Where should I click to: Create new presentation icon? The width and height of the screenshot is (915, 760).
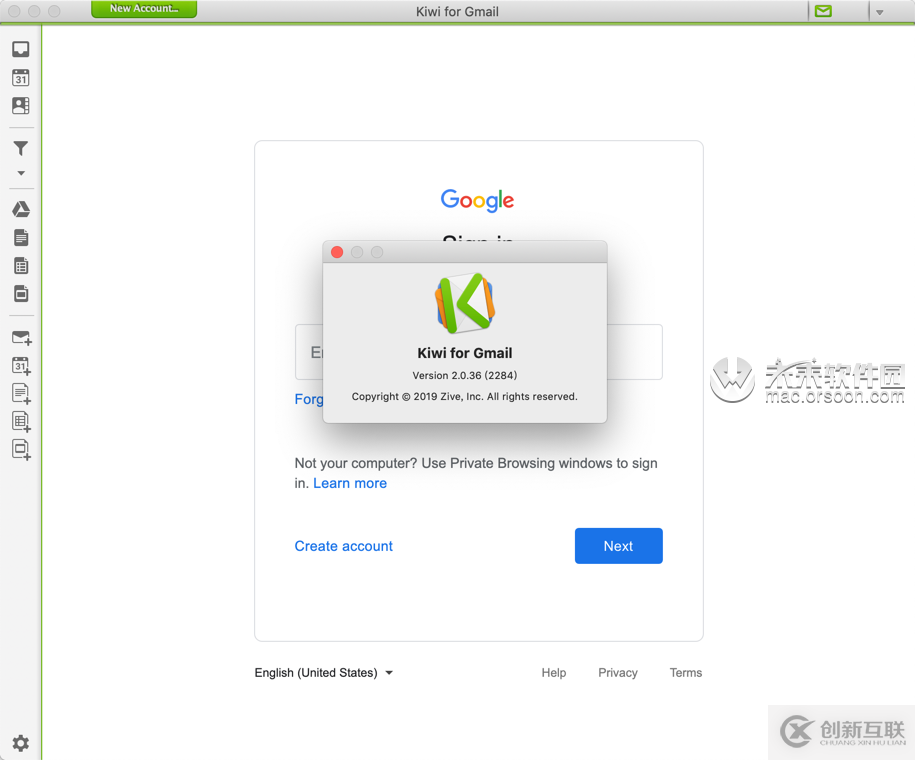(x=22, y=449)
